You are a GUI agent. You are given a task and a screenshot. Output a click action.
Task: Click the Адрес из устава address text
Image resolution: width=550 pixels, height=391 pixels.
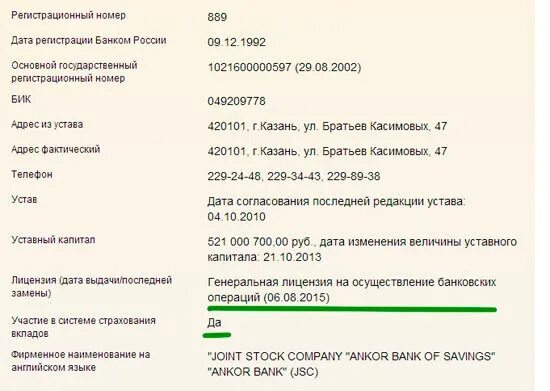[327, 126]
